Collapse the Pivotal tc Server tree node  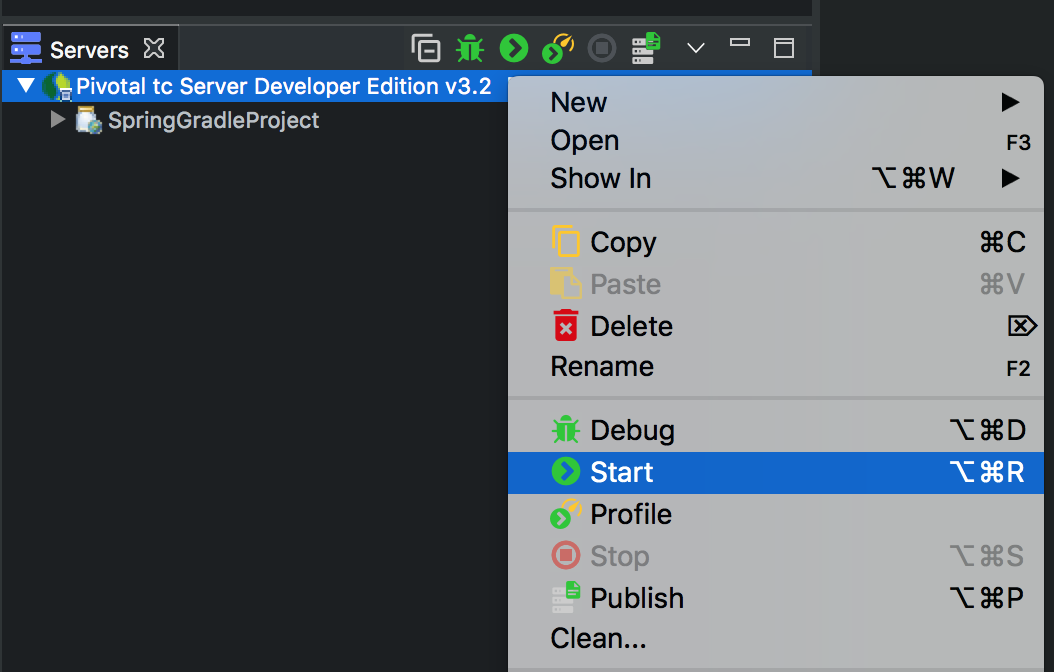point(25,86)
